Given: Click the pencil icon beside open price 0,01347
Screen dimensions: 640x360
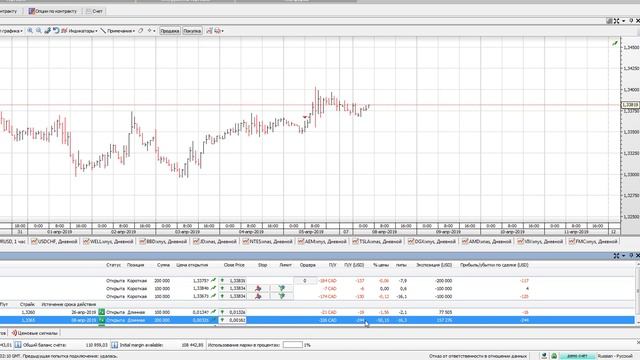Looking at the screenshot, I should click(x=213, y=312).
